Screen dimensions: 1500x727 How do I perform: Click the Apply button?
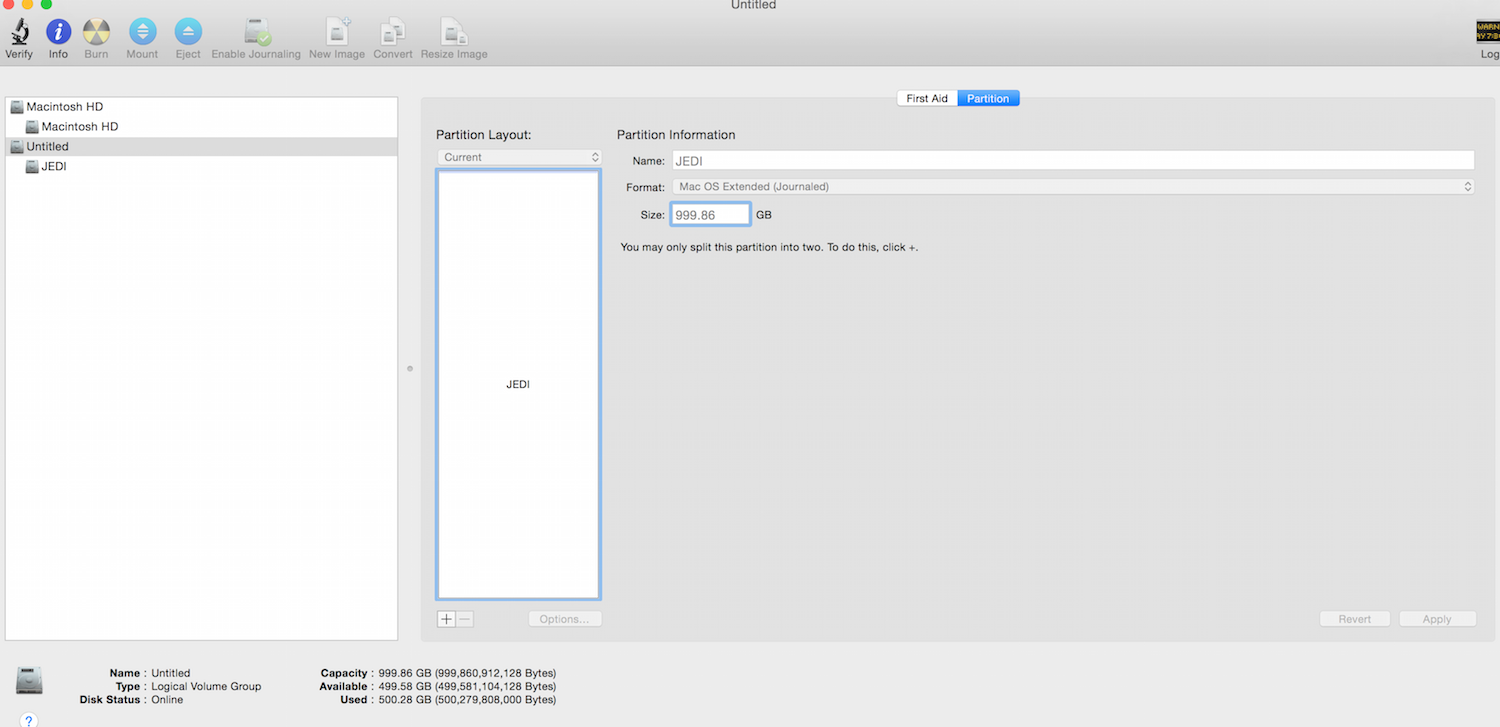tap(1437, 619)
